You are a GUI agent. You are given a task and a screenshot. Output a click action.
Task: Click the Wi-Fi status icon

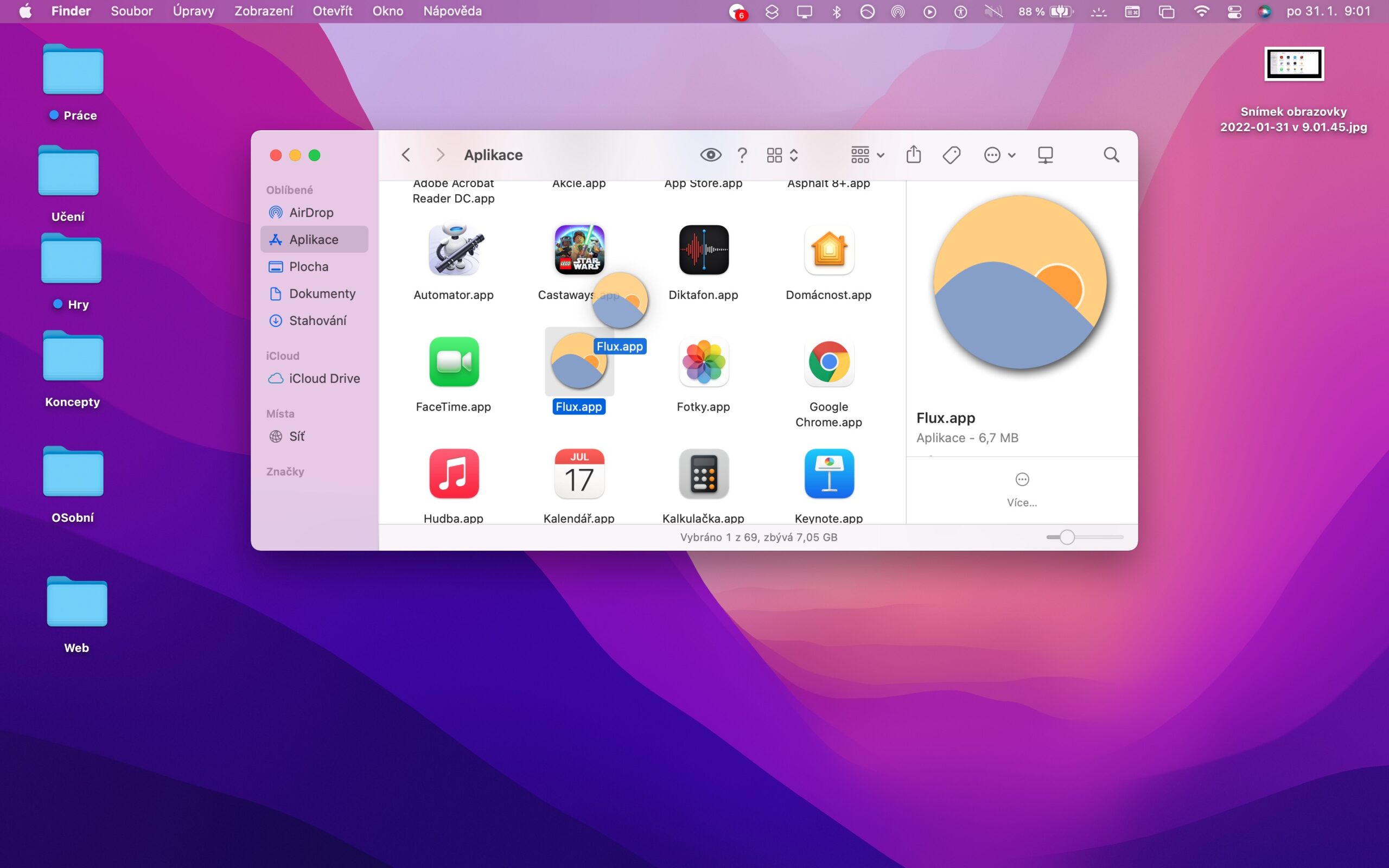click(x=1201, y=11)
